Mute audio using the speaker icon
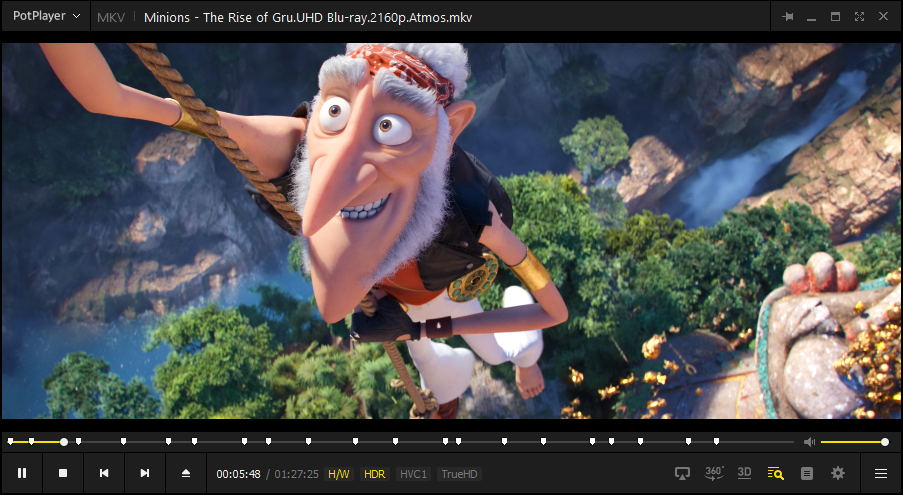The image size is (903, 495). tap(809, 442)
